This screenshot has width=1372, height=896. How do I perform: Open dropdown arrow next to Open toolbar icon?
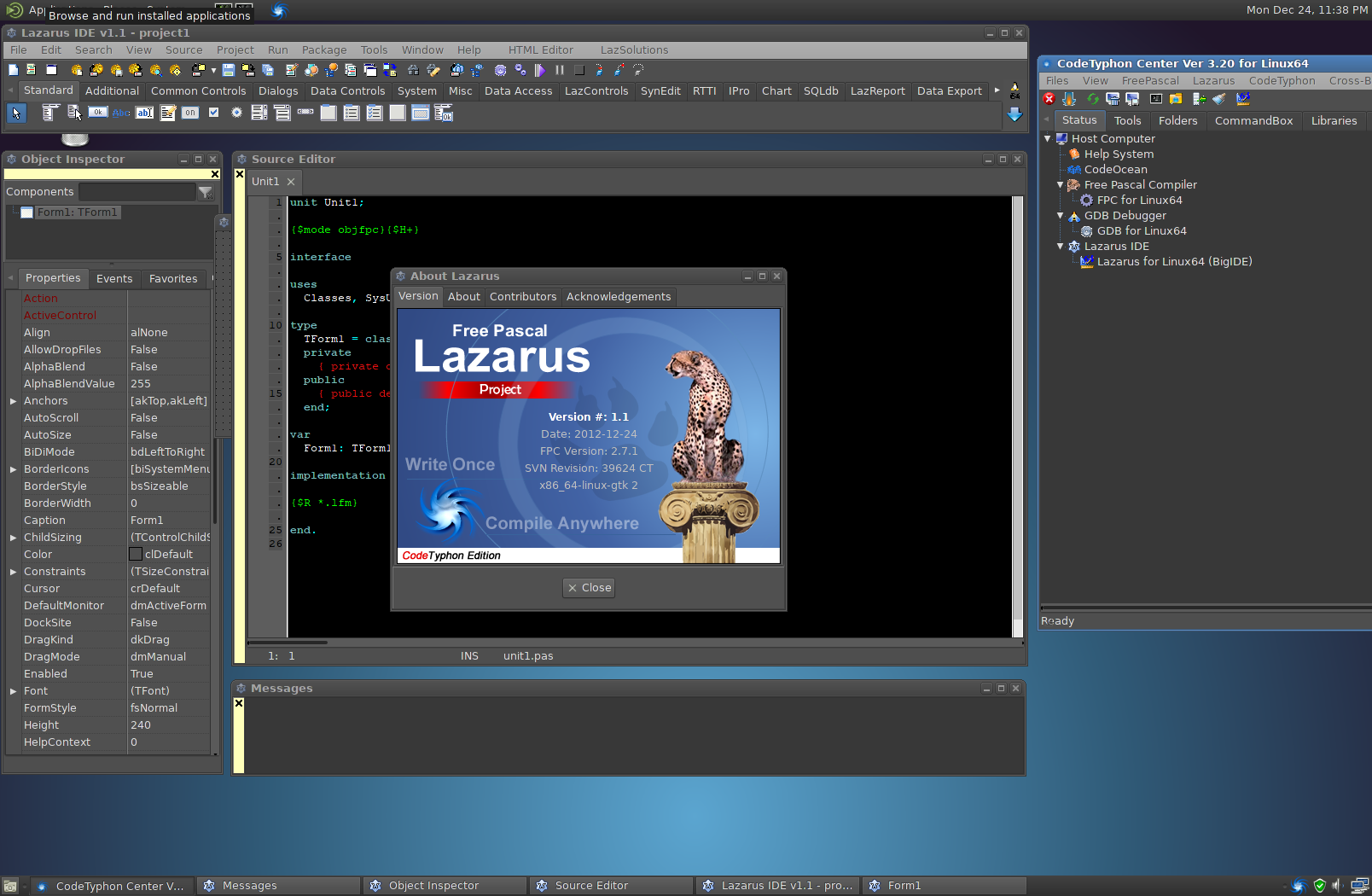pos(213,70)
